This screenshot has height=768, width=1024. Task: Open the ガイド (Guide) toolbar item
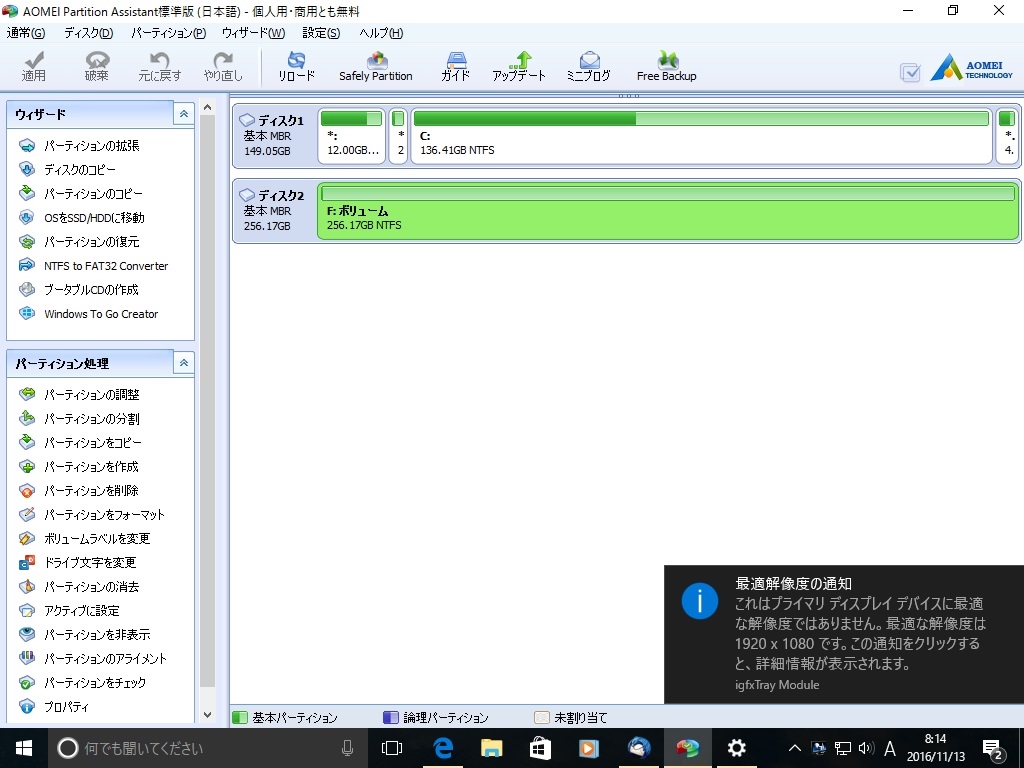[x=455, y=67]
